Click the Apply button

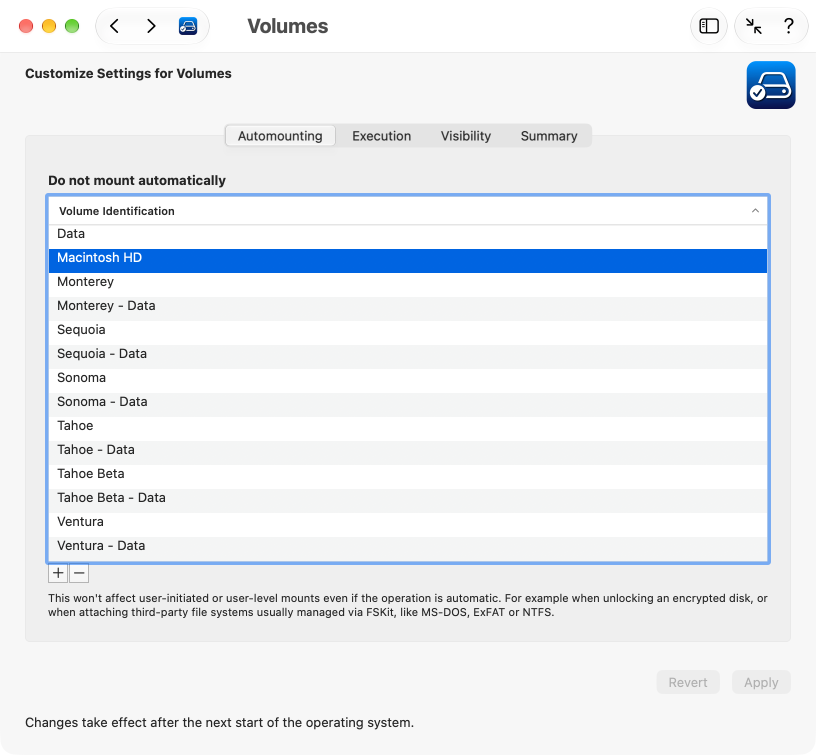click(x=761, y=682)
